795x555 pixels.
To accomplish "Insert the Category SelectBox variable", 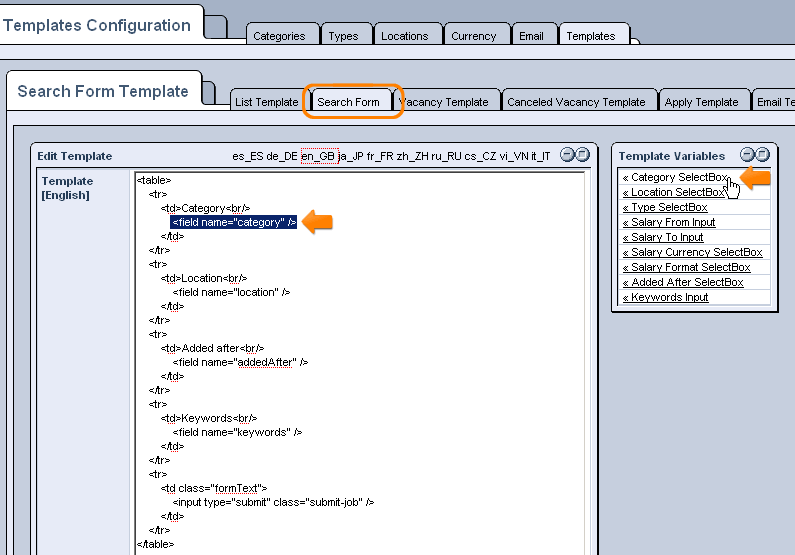I will [675, 177].
